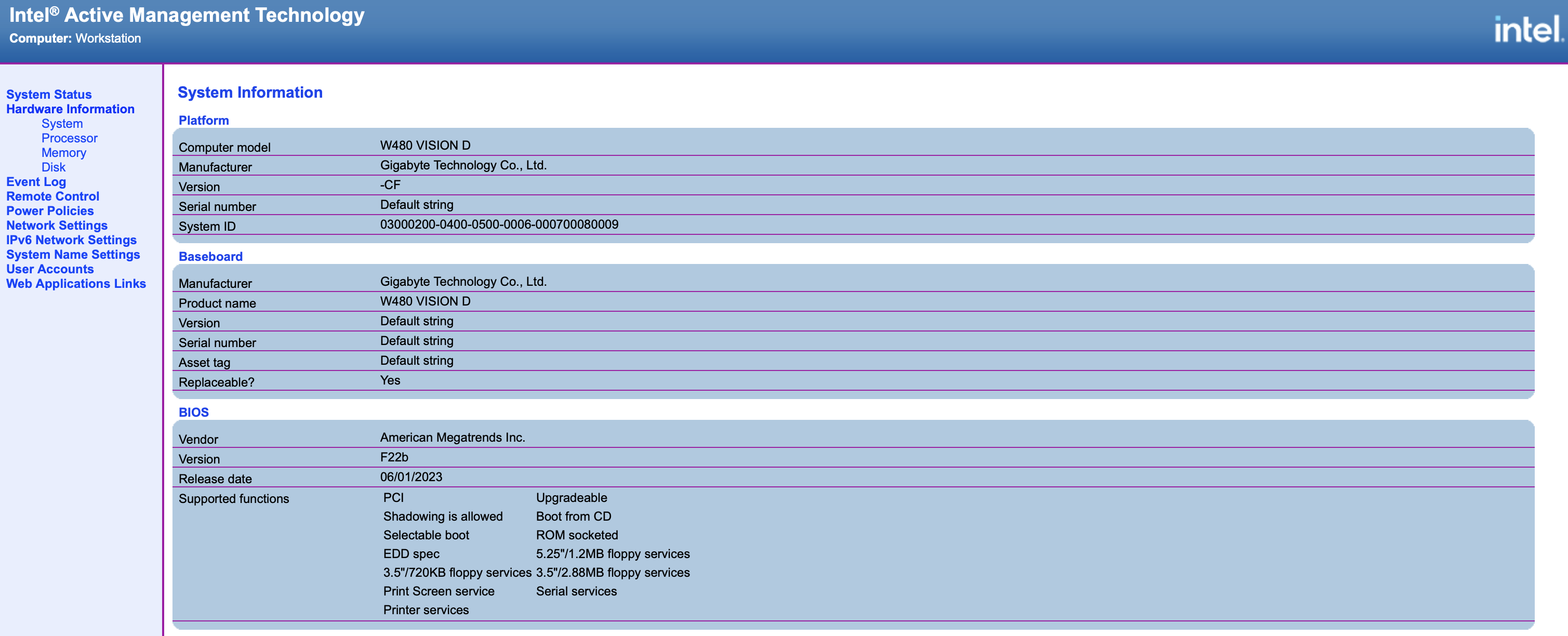Configure IPv6 Network Settings
Image resolution: width=1568 pixels, height=636 pixels.
[71, 240]
